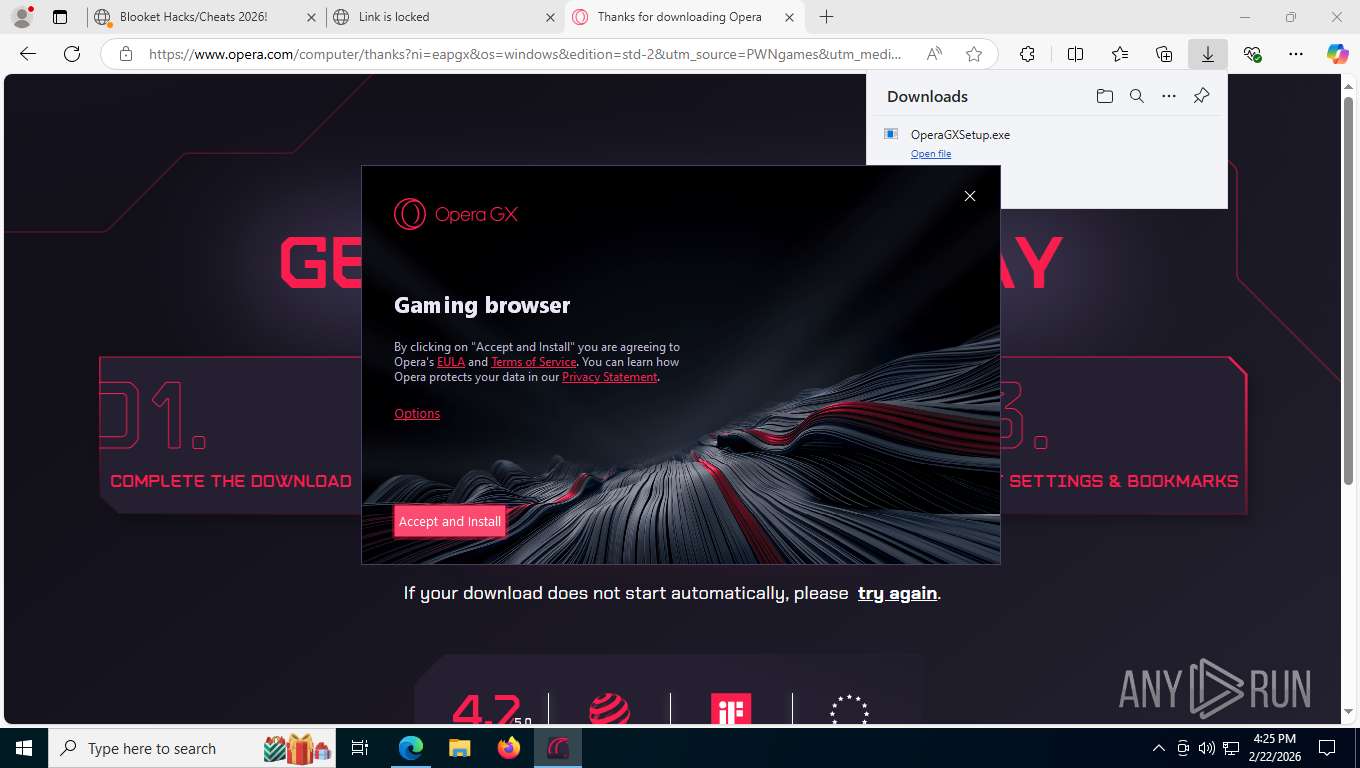Open the volume control tray icon
The width and height of the screenshot is (1360, 768).
[x=1206, y=748]
